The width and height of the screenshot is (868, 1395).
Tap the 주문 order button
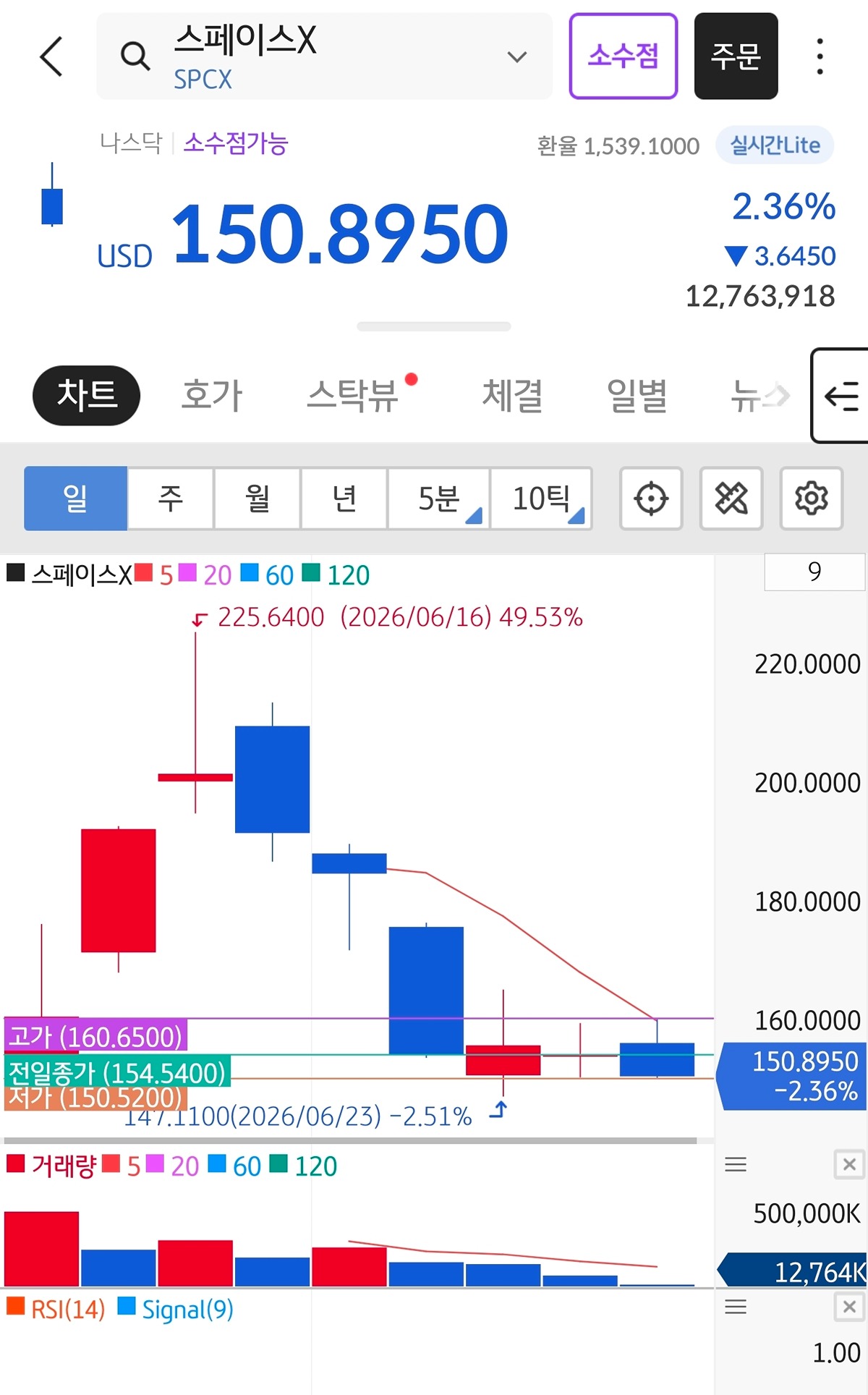click(x=736, y=56)
